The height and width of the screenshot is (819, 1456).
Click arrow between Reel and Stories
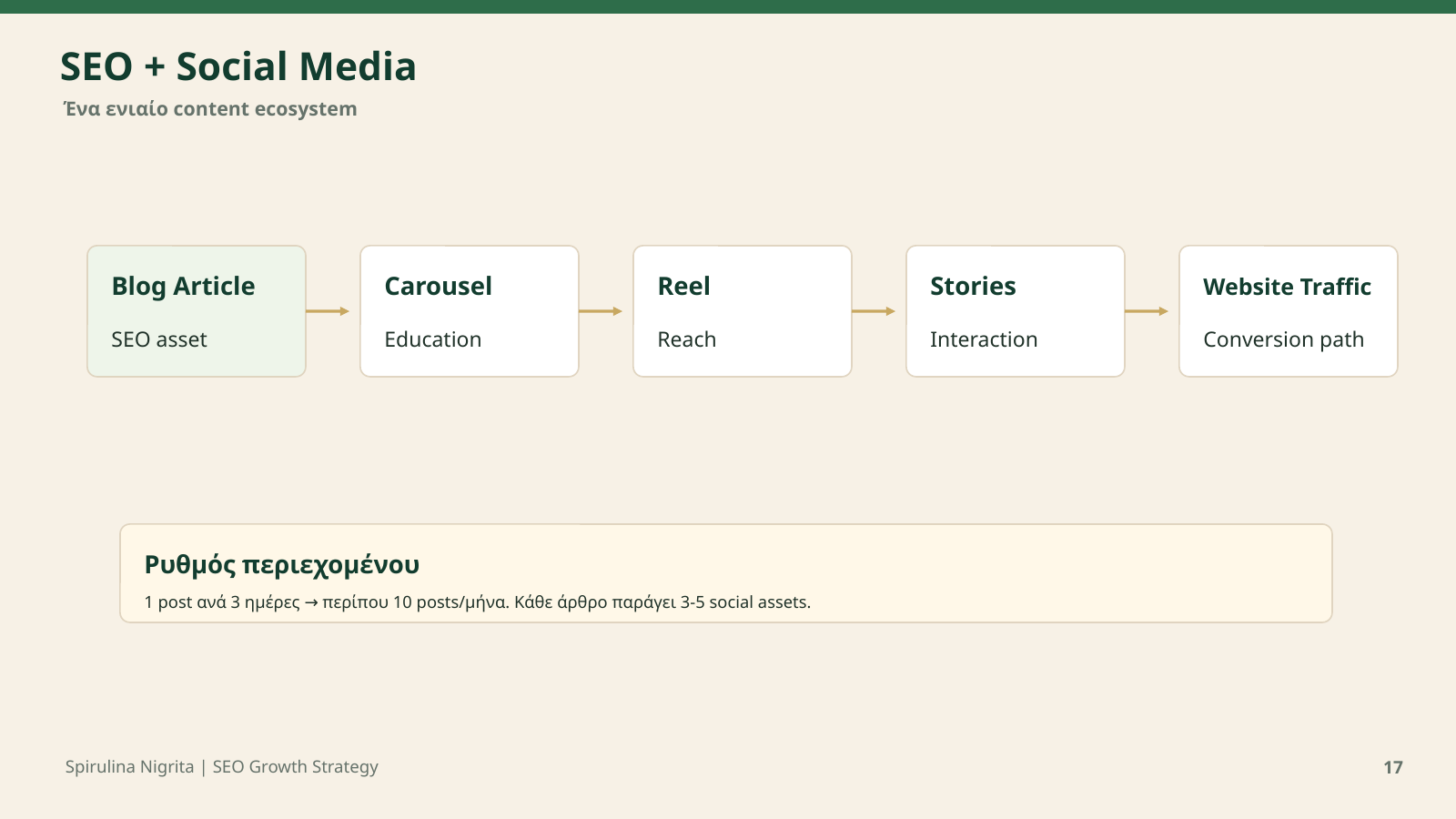[874, 311]
